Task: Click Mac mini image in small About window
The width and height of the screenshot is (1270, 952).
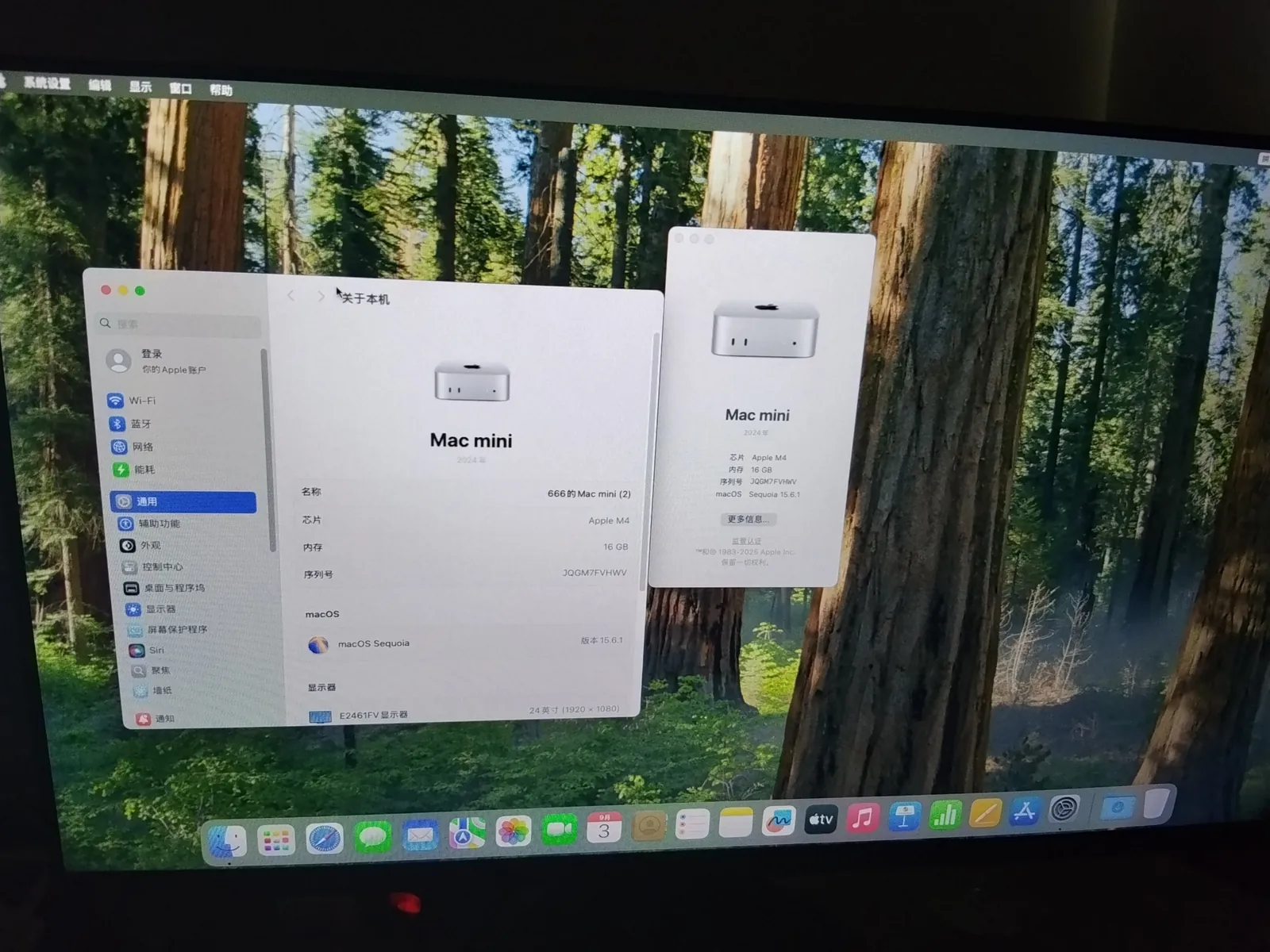Action: pos(764,329)
